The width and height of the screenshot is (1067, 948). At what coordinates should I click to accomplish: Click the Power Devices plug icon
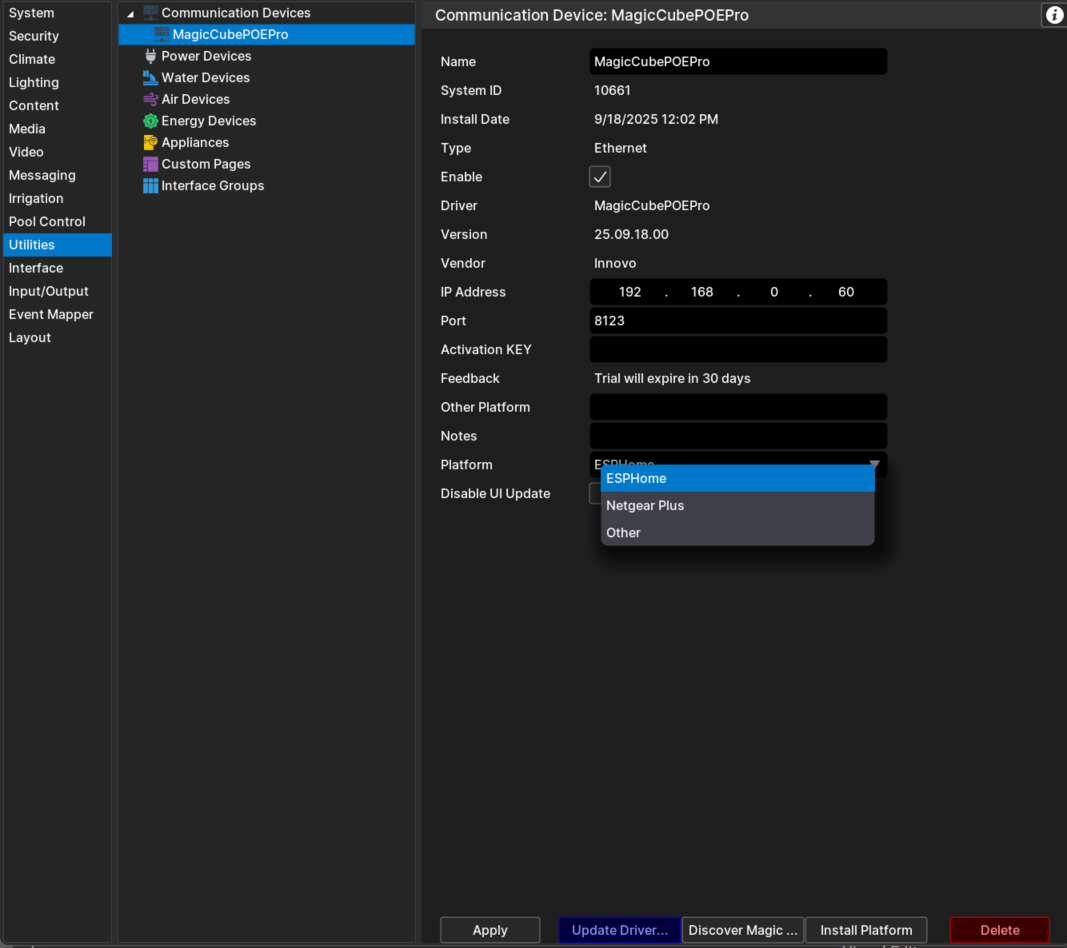tap(151, 56)
